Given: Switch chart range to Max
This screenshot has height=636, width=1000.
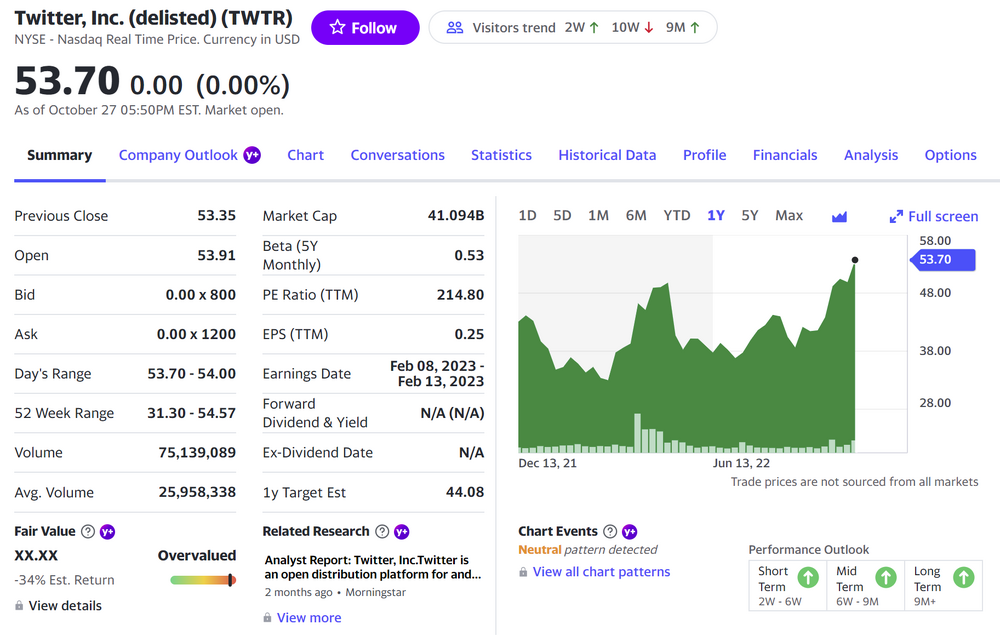Looking at the screenshot, I should click(789, 216).
